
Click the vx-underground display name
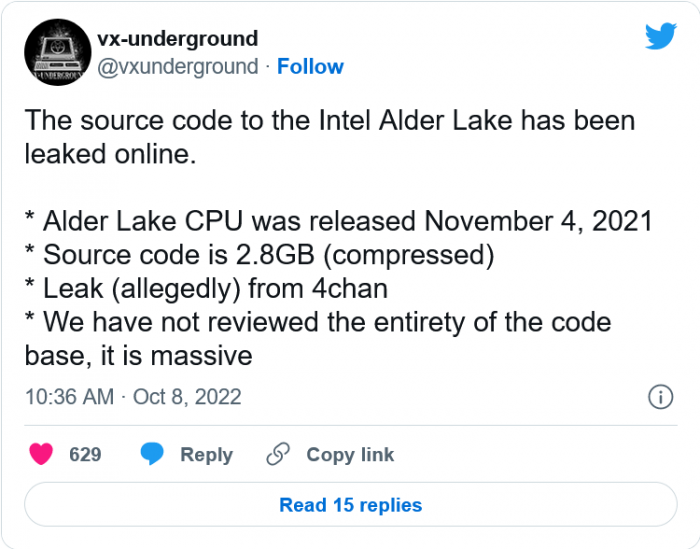click(x=177, y=39)
